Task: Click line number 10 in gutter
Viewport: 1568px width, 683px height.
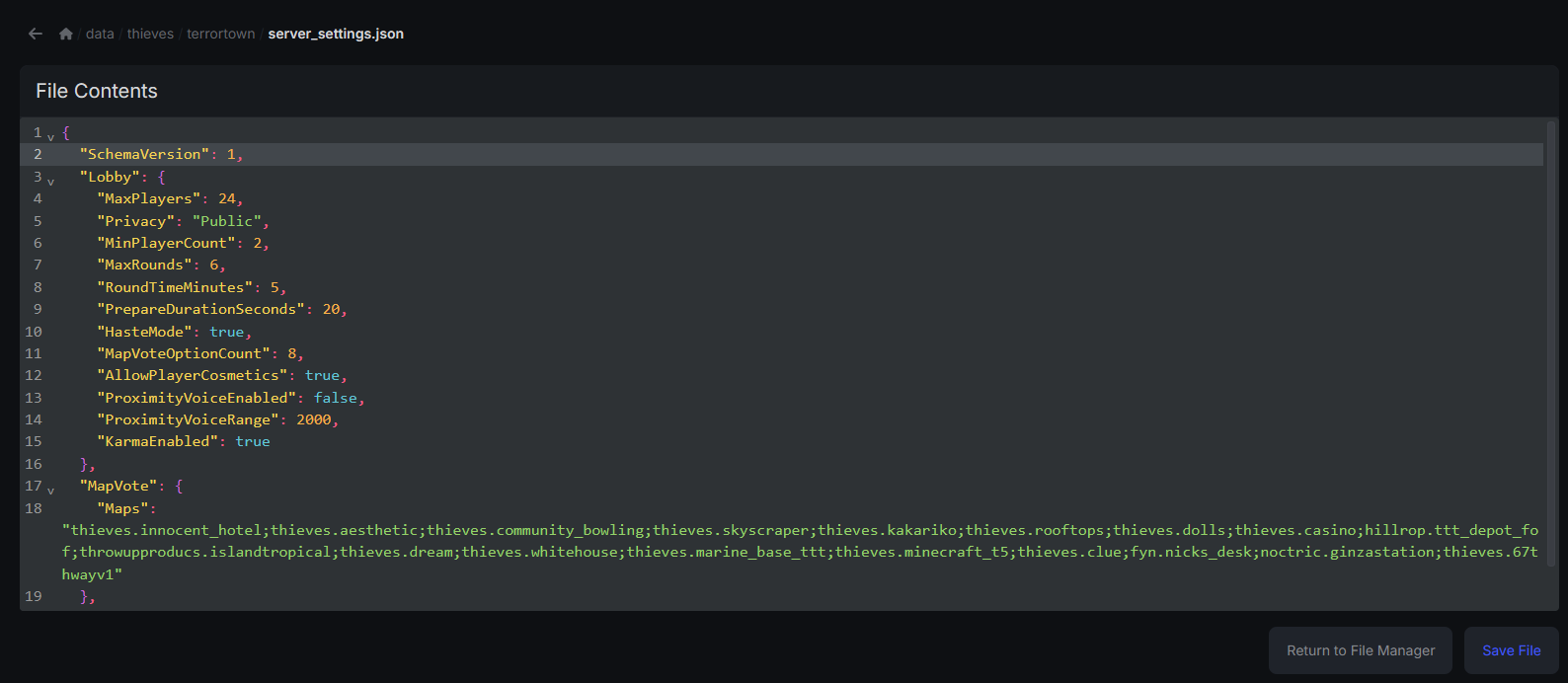Action: [34, 332]
